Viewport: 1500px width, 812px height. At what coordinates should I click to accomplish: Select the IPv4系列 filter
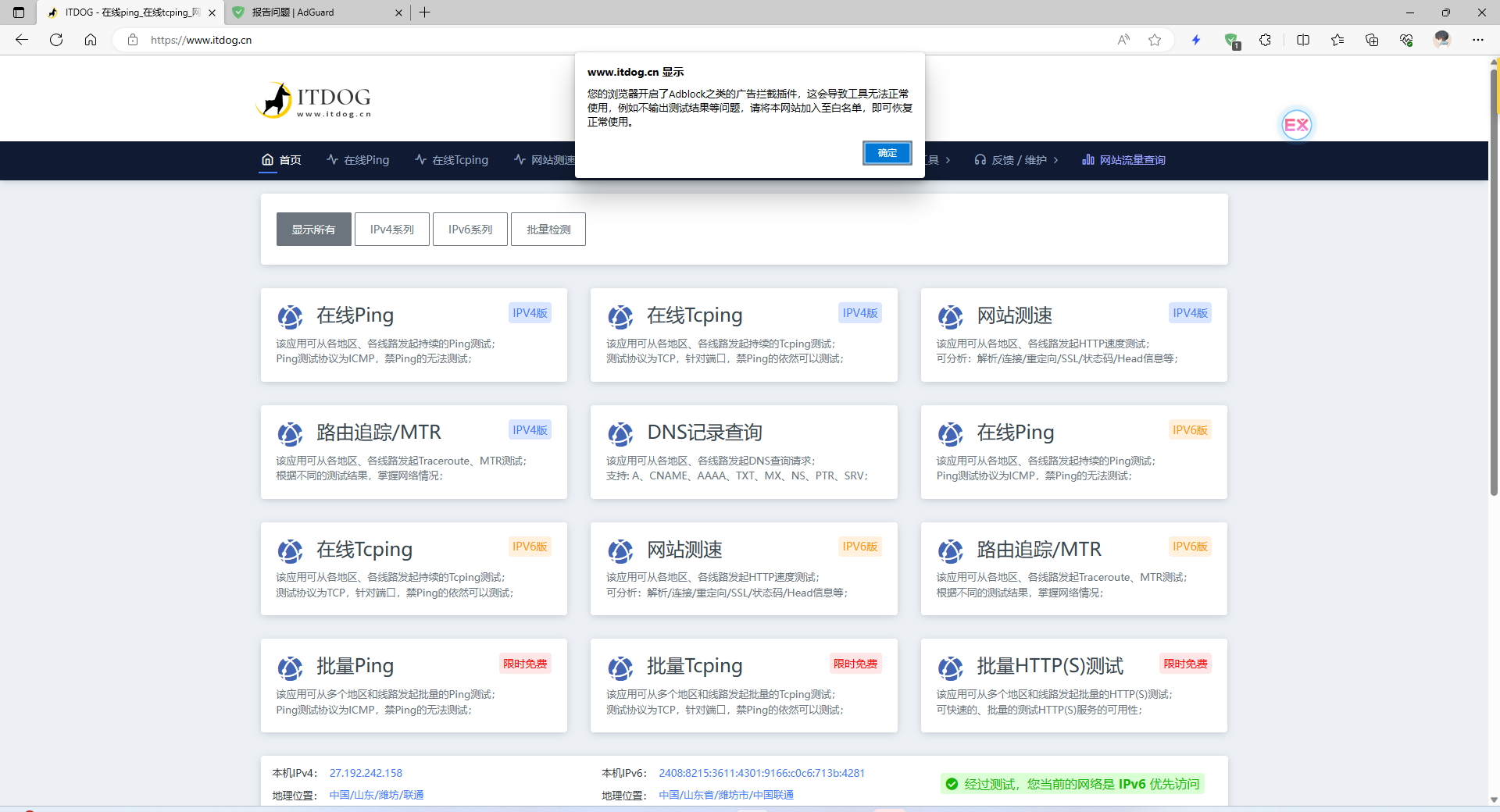(391, 229)
